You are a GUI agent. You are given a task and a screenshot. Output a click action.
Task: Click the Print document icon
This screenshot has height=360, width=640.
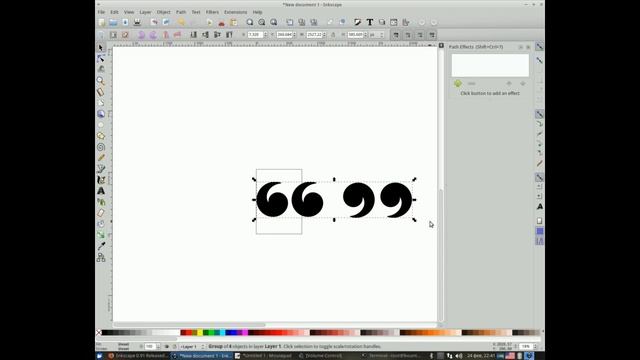coord(137,22)
